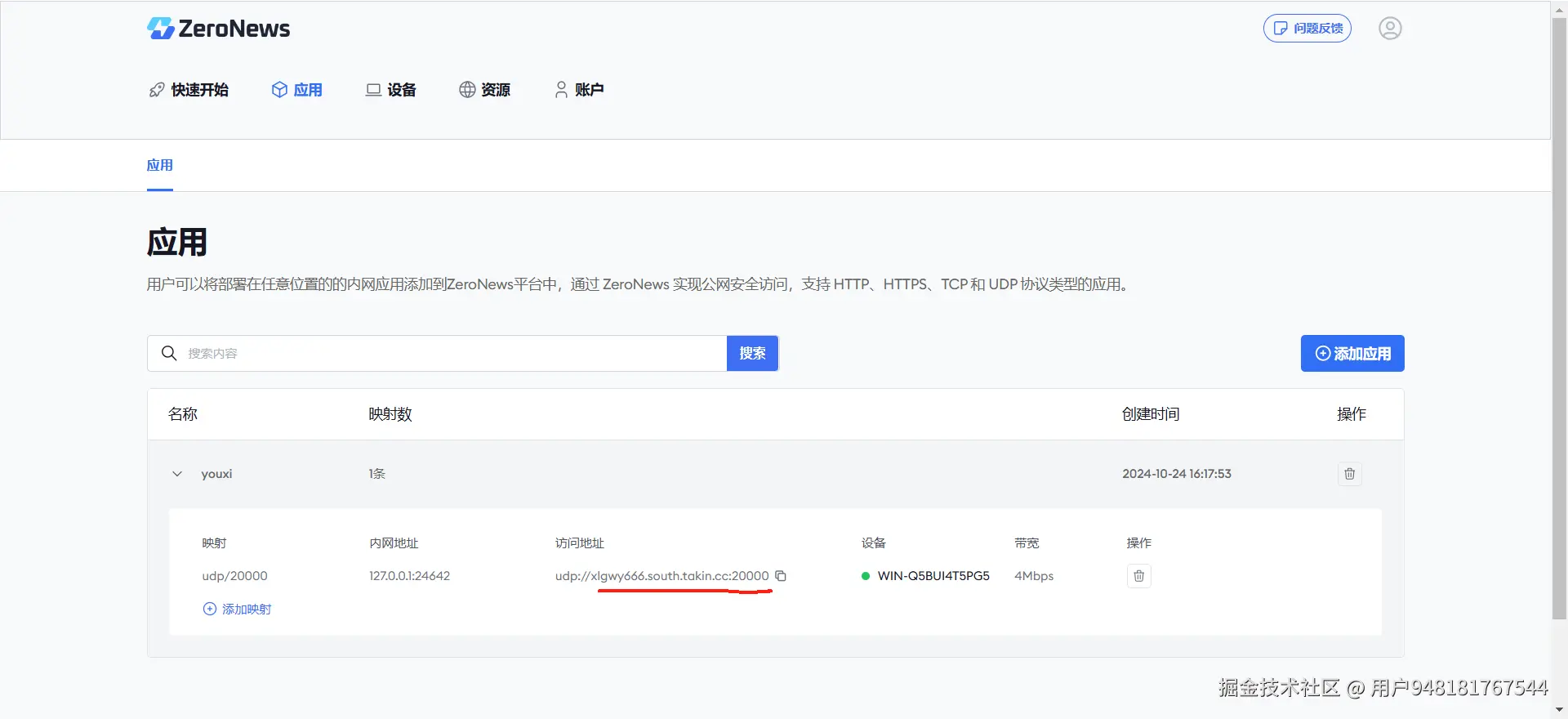1568x719 pixels.
Task: Collapse the youxi application row
Action: click(177, 474)
